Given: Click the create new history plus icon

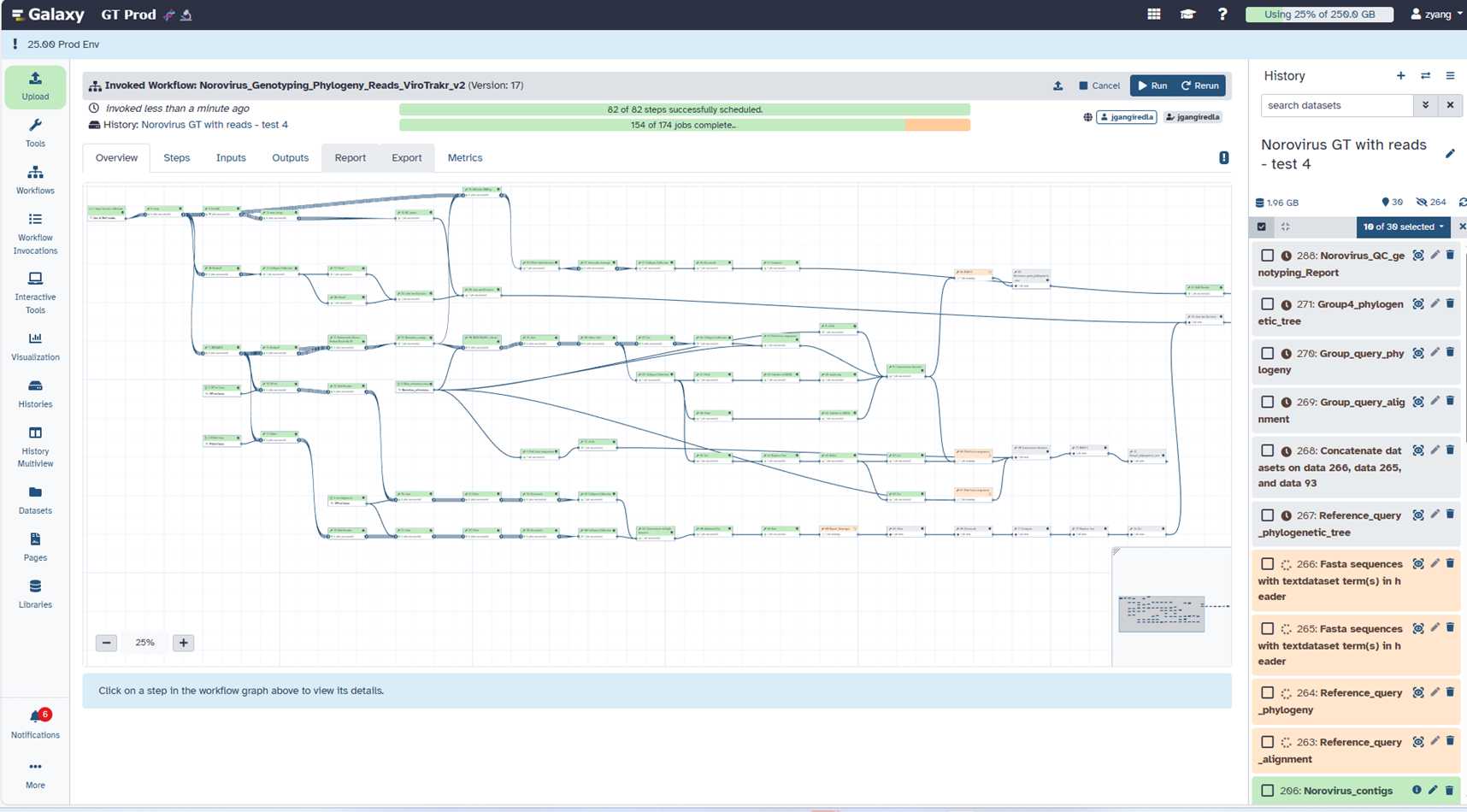Looking at the screenshot, I should coord(1400,76).
